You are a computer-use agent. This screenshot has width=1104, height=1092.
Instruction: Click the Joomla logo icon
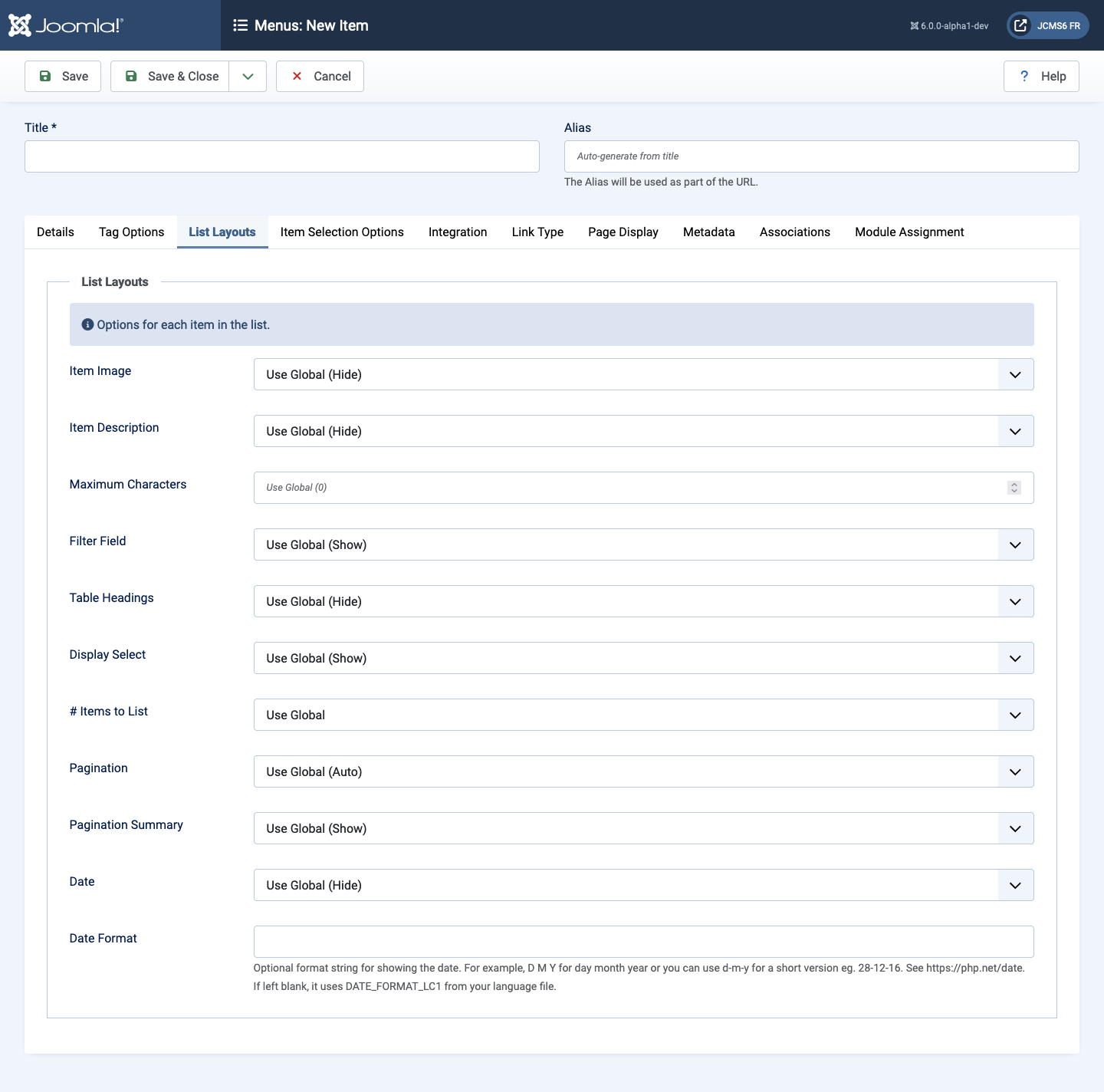pos(20,25)
